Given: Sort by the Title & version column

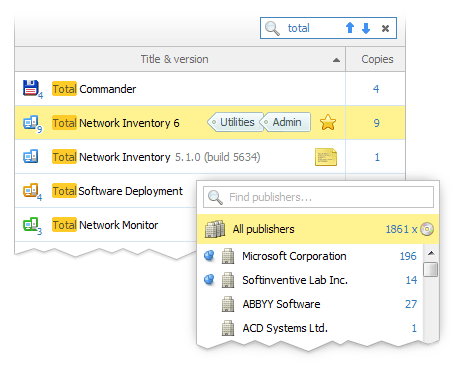Looking at the screenshot, I should tap(180, 59).
